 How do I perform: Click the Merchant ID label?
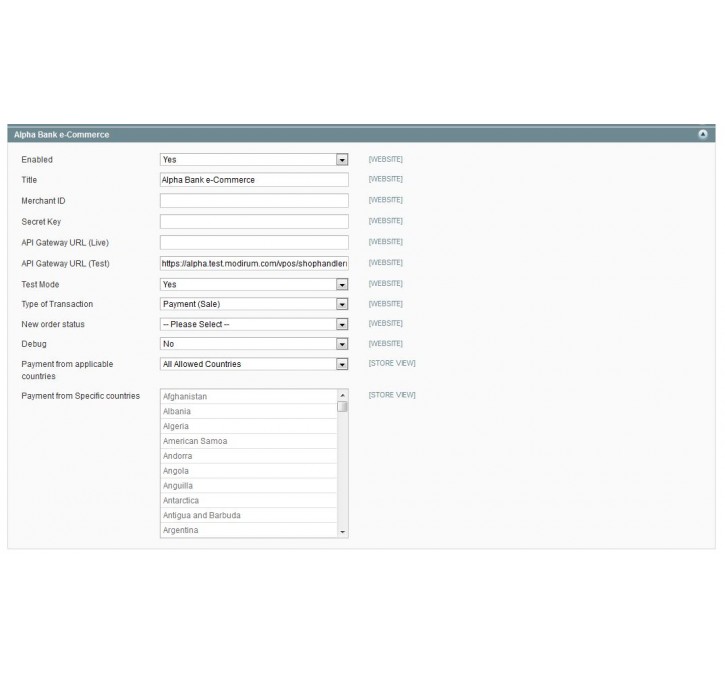pyautogui.click(x=43, y=201)
